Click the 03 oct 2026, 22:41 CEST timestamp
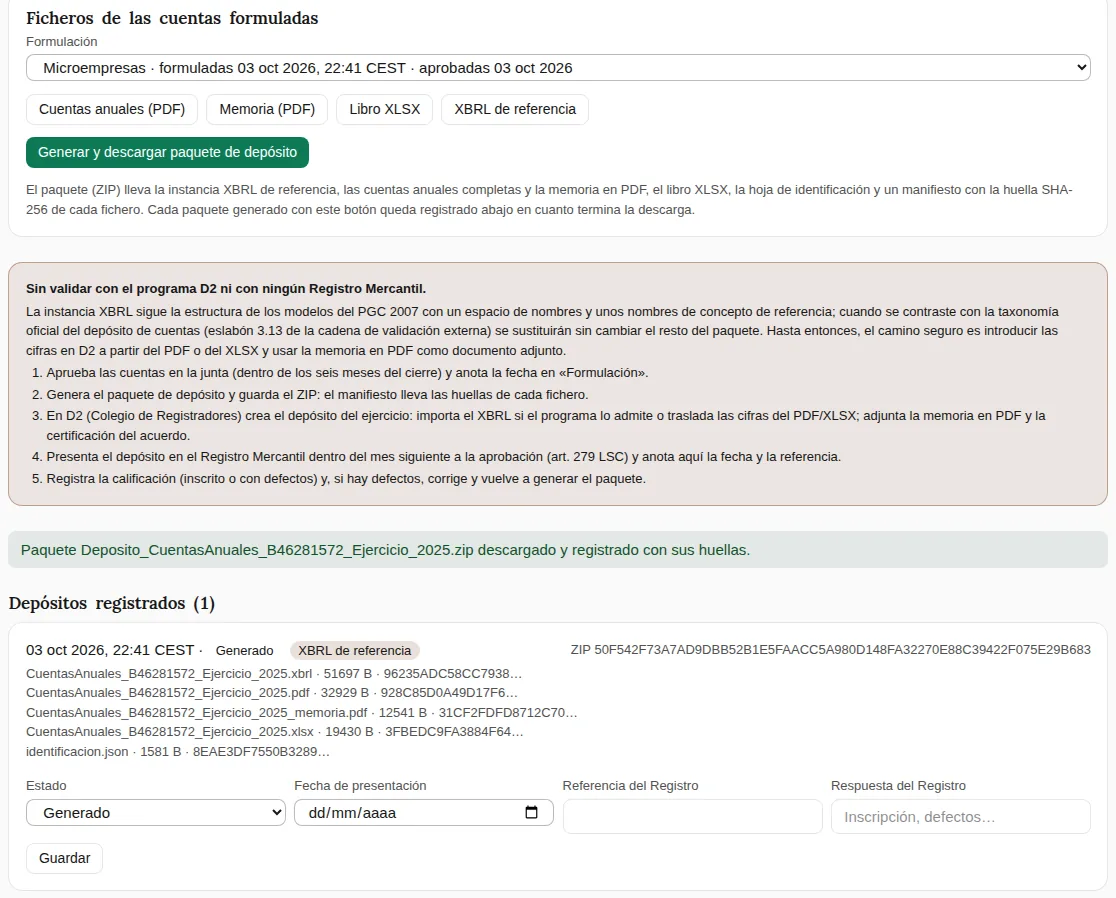The height and width of the screenshot is (898, 1116). coord(110,650)
